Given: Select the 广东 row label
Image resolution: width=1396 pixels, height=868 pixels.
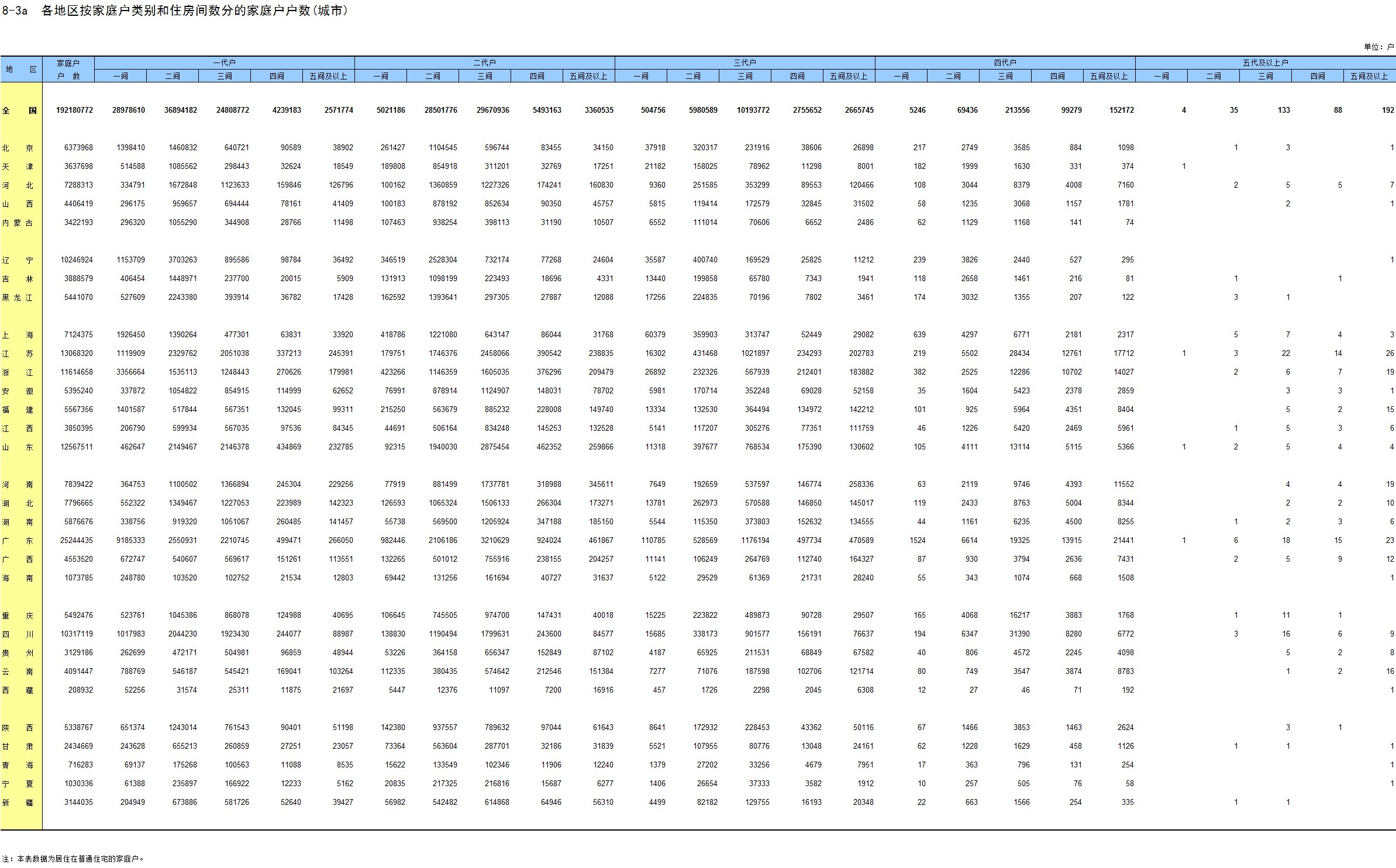Looking at the screenshot, I should (18, 541).
